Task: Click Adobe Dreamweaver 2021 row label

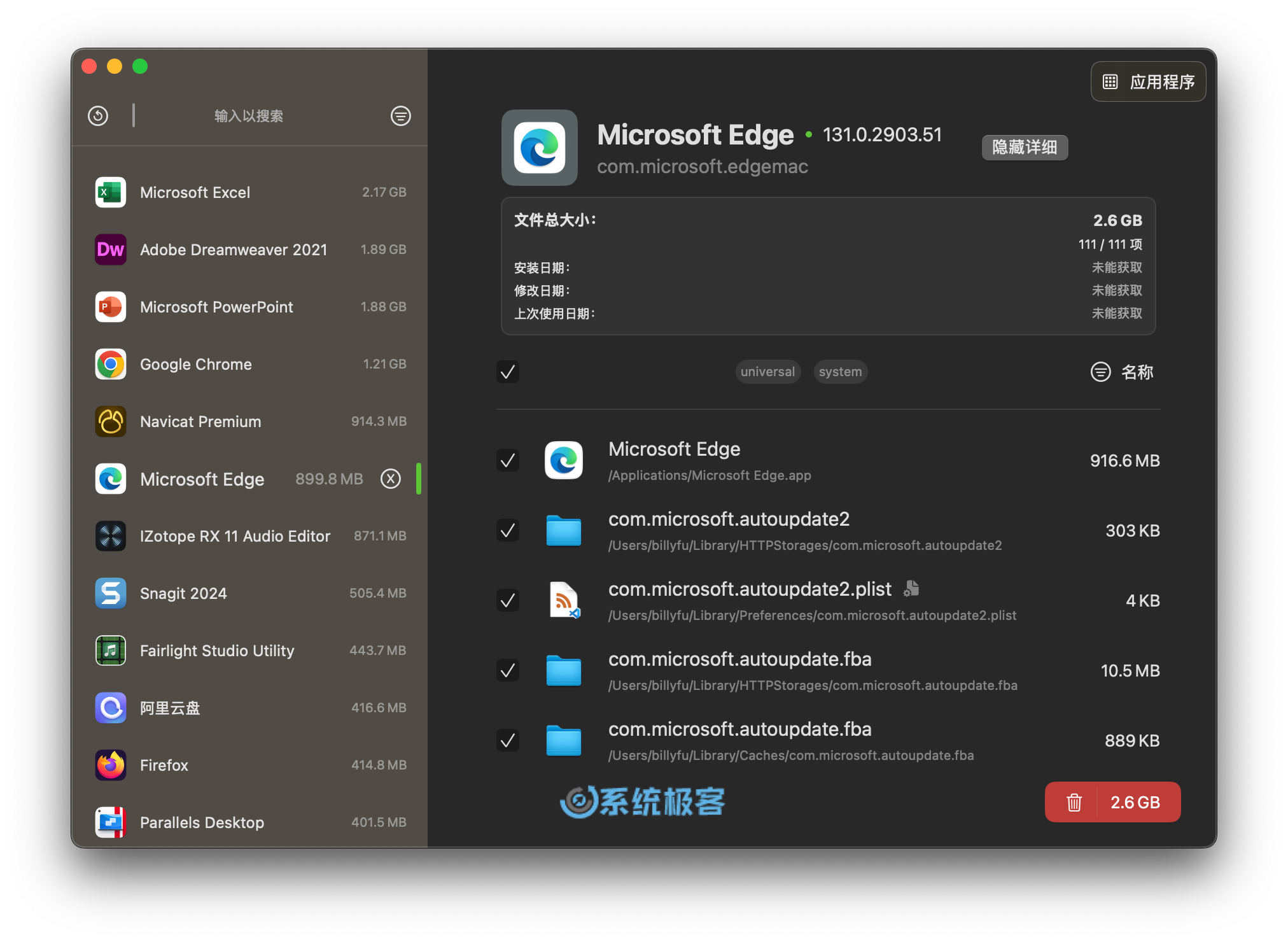Action: click(234, 250)
